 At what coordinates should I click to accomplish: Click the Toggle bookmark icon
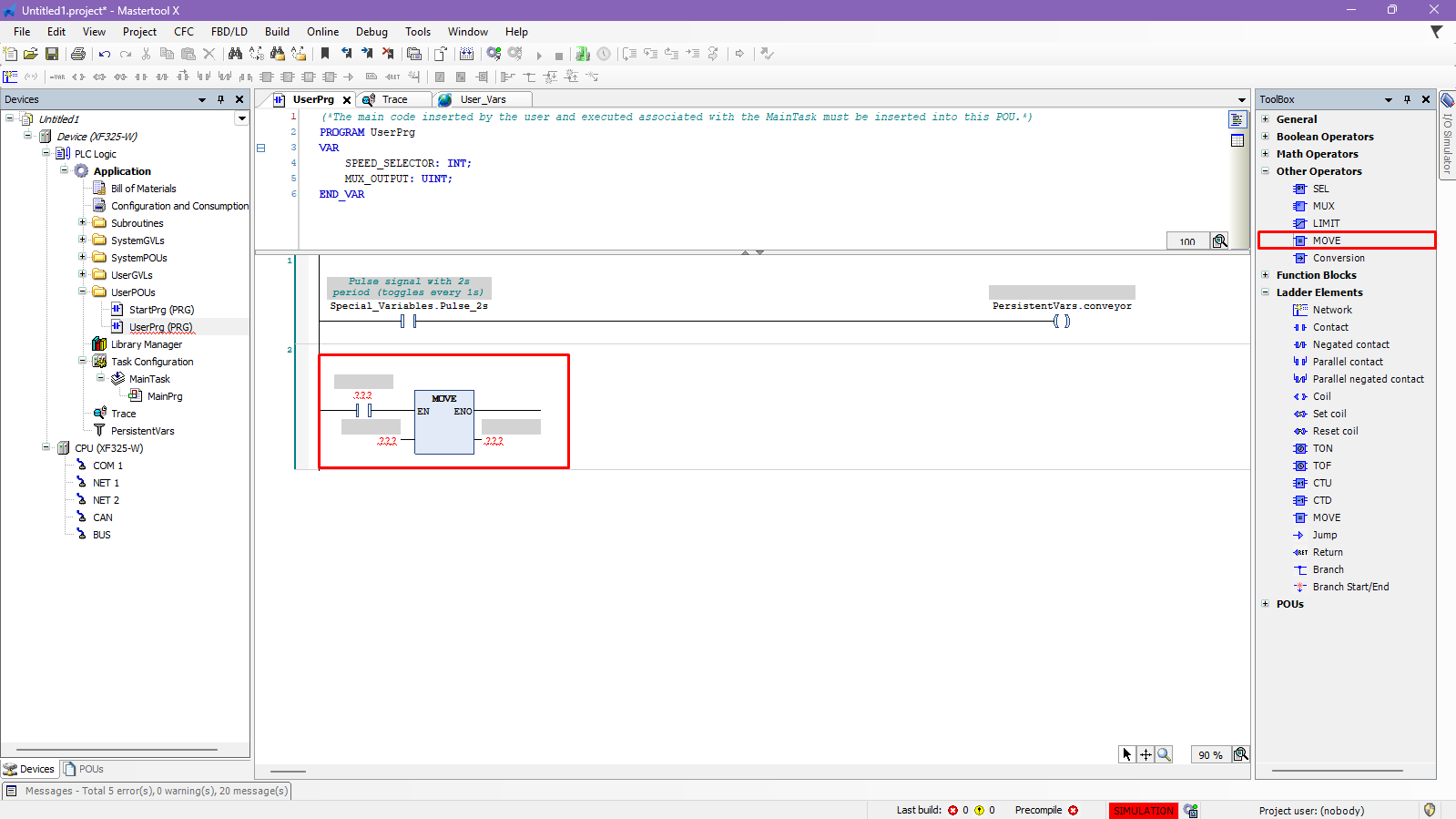[x=325, y=55]
